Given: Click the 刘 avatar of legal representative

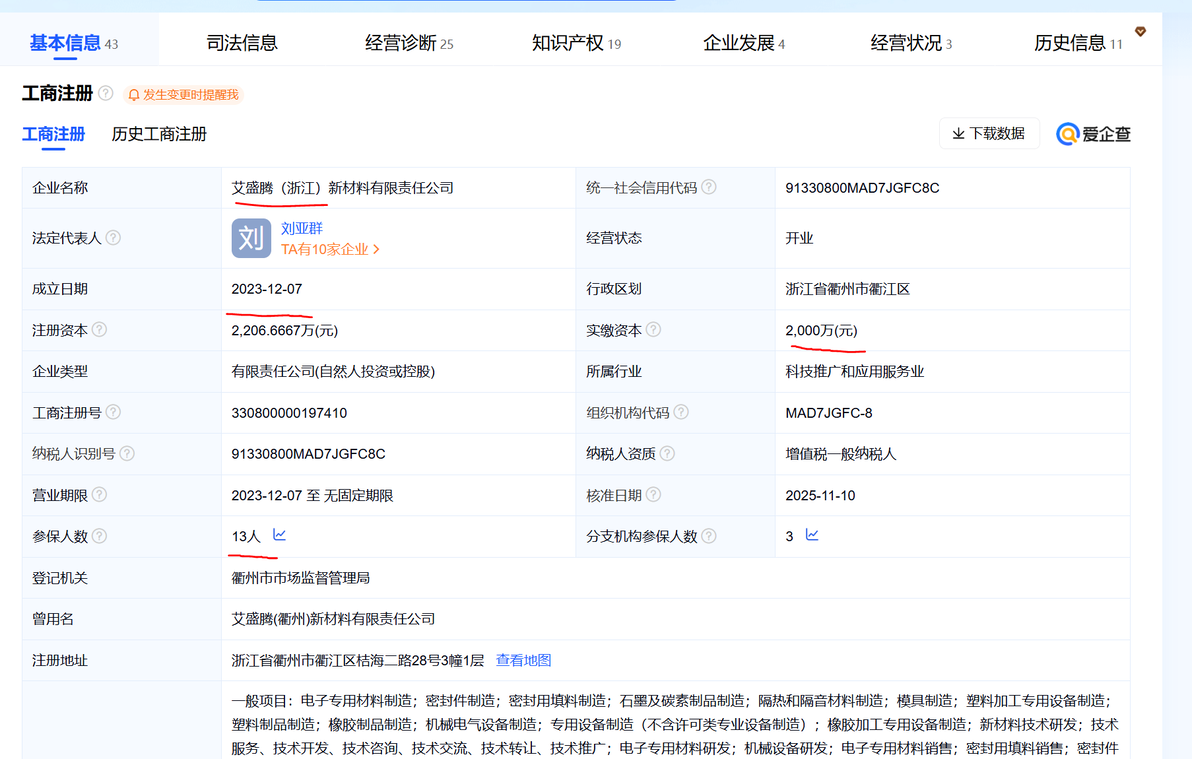Looking at the screenshot, I should coord(251,238).
